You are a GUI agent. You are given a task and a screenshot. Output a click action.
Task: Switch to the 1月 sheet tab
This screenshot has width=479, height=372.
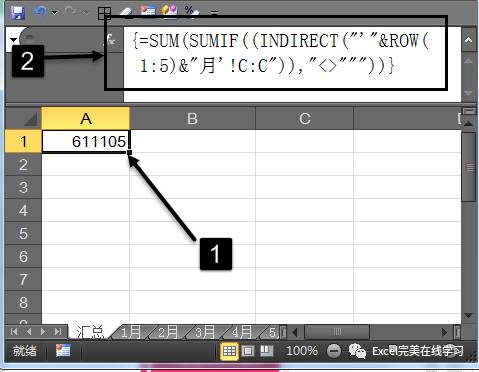[x=131, y=332]
